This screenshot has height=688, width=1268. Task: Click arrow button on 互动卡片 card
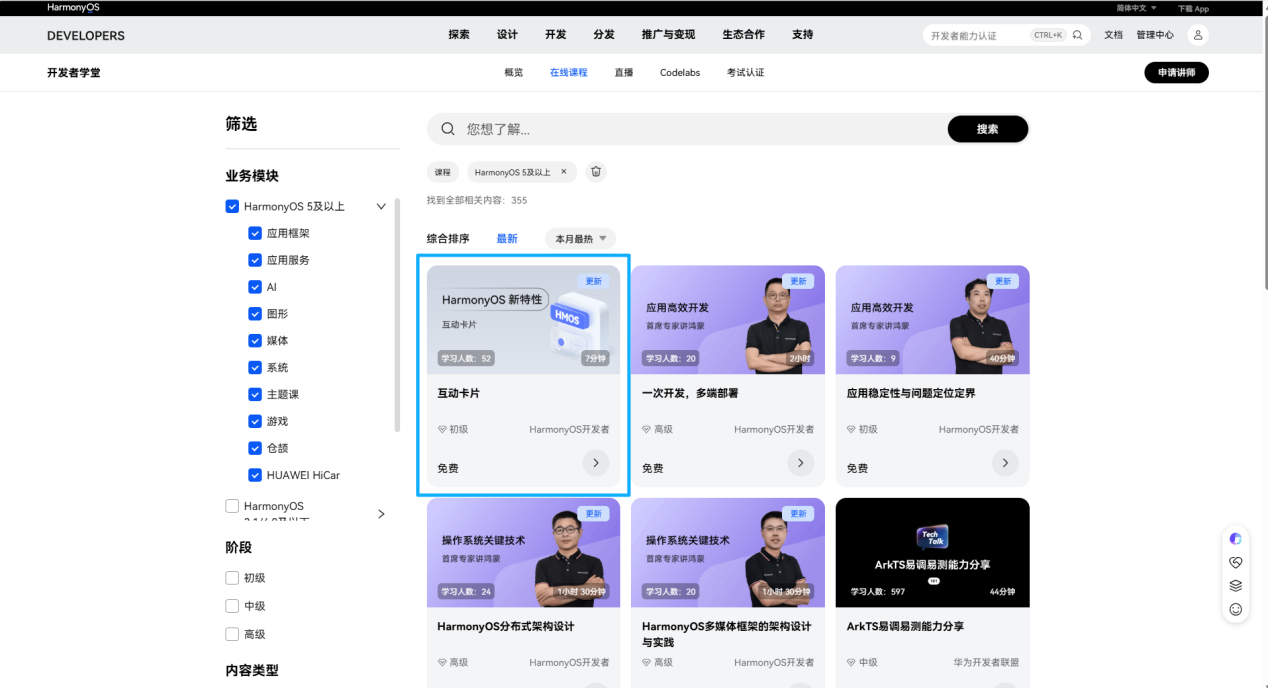point(596,463)
